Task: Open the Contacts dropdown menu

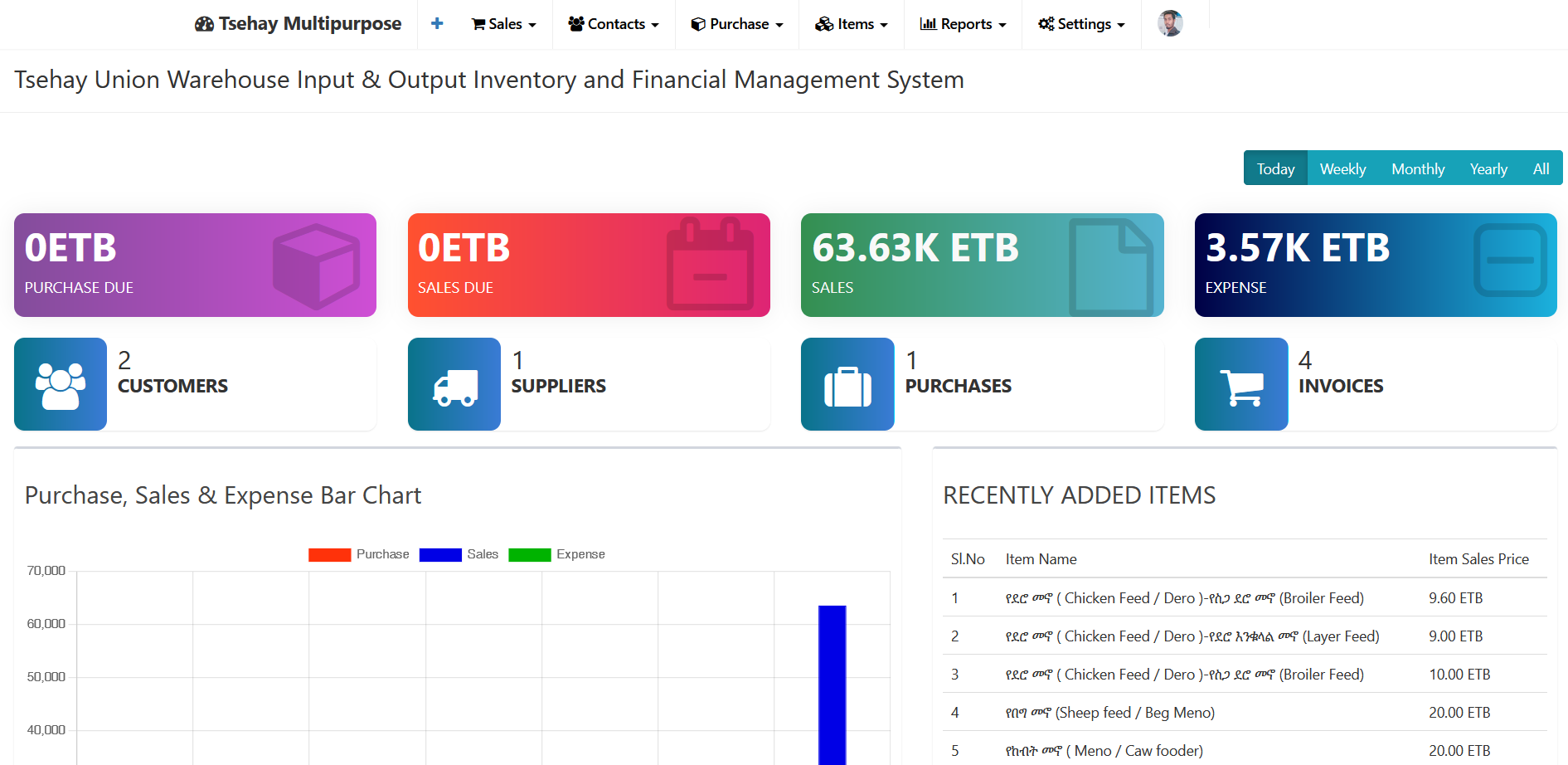Action: pos(614,24)
